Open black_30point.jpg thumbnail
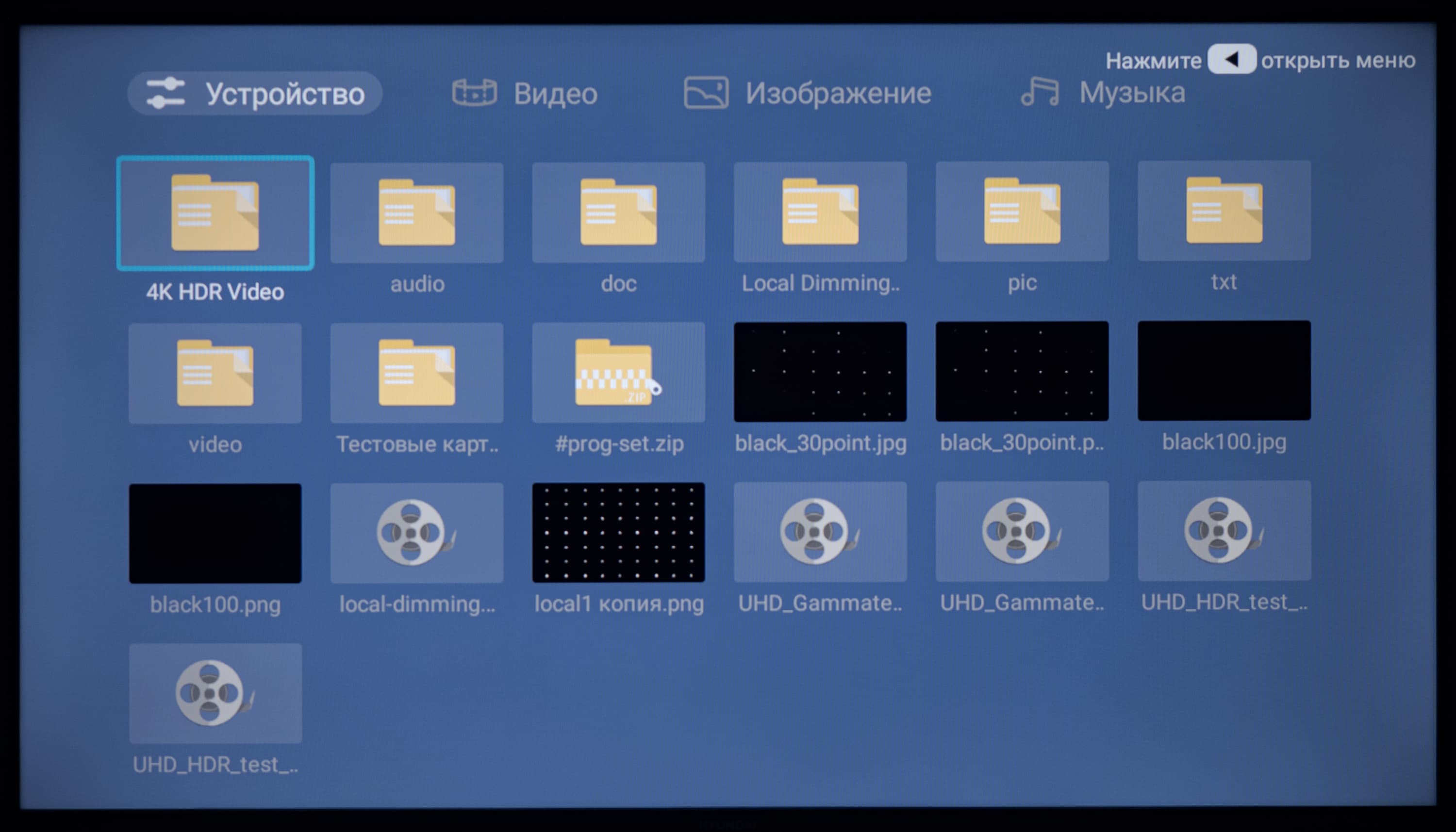Screen dimensions: 1456x832 (820, 372)
